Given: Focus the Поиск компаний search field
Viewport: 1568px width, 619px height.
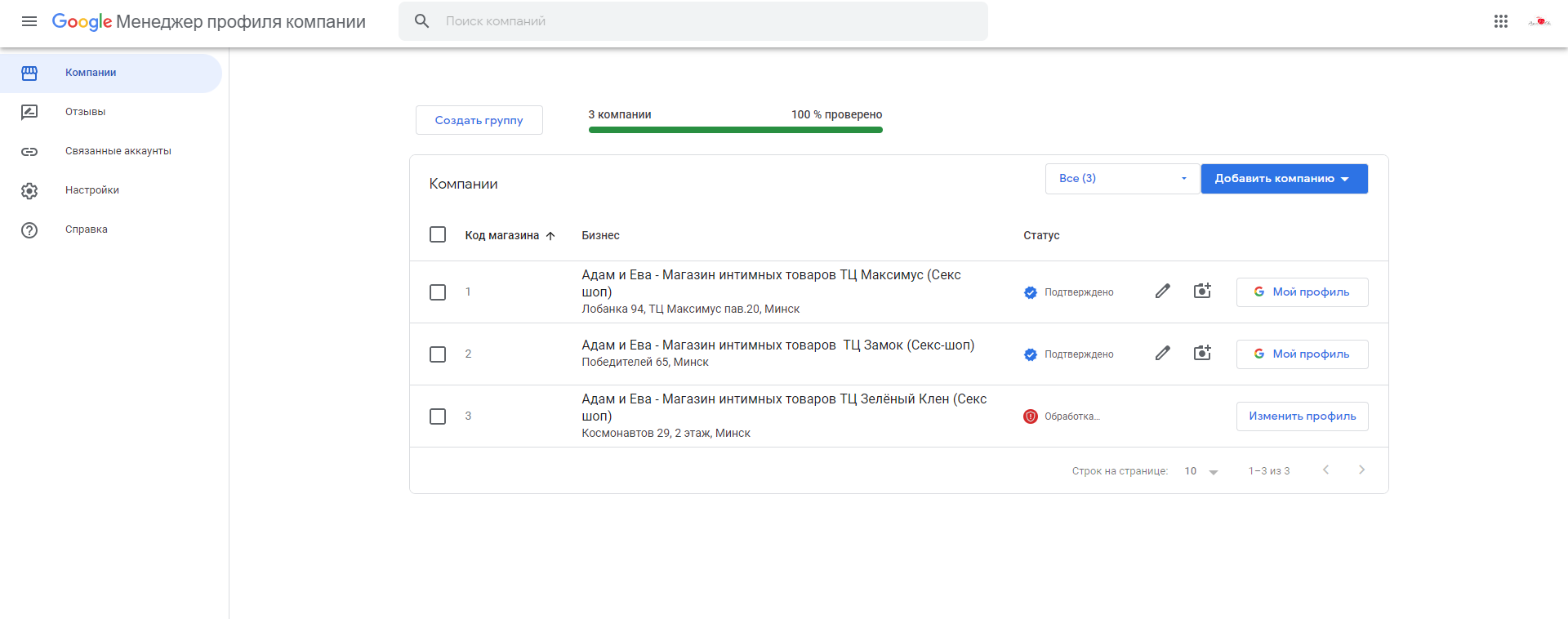Looking at the screenshot, I should coord(693,21).
